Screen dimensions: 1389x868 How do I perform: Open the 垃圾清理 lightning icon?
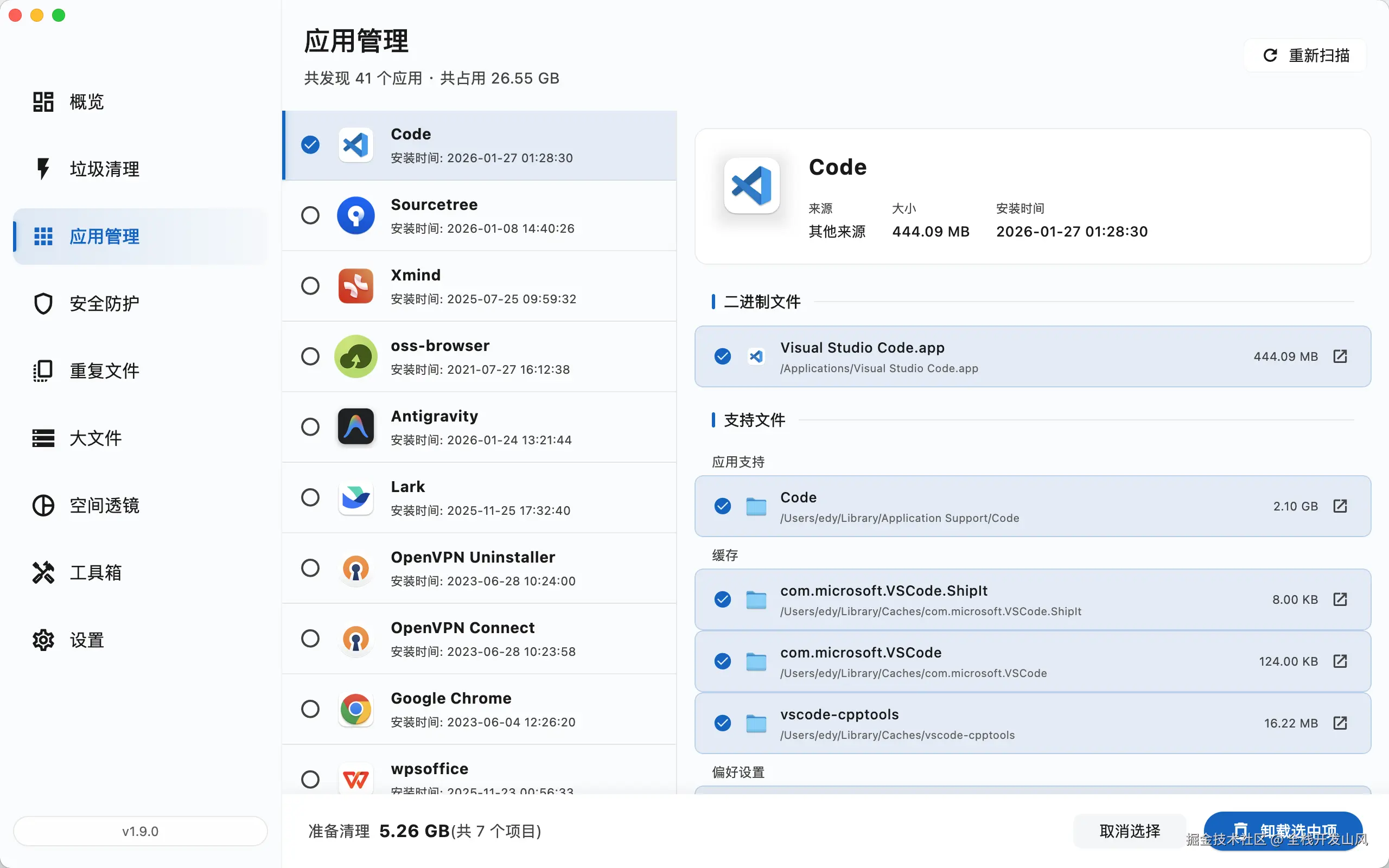point(43,169)
